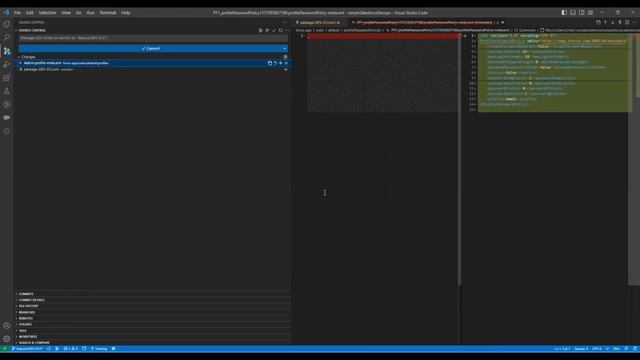Screen dimensions: 640x360
Task: Click remote indicator at status bar left corner
Action: pyautogui.click(x=4, y=349)
